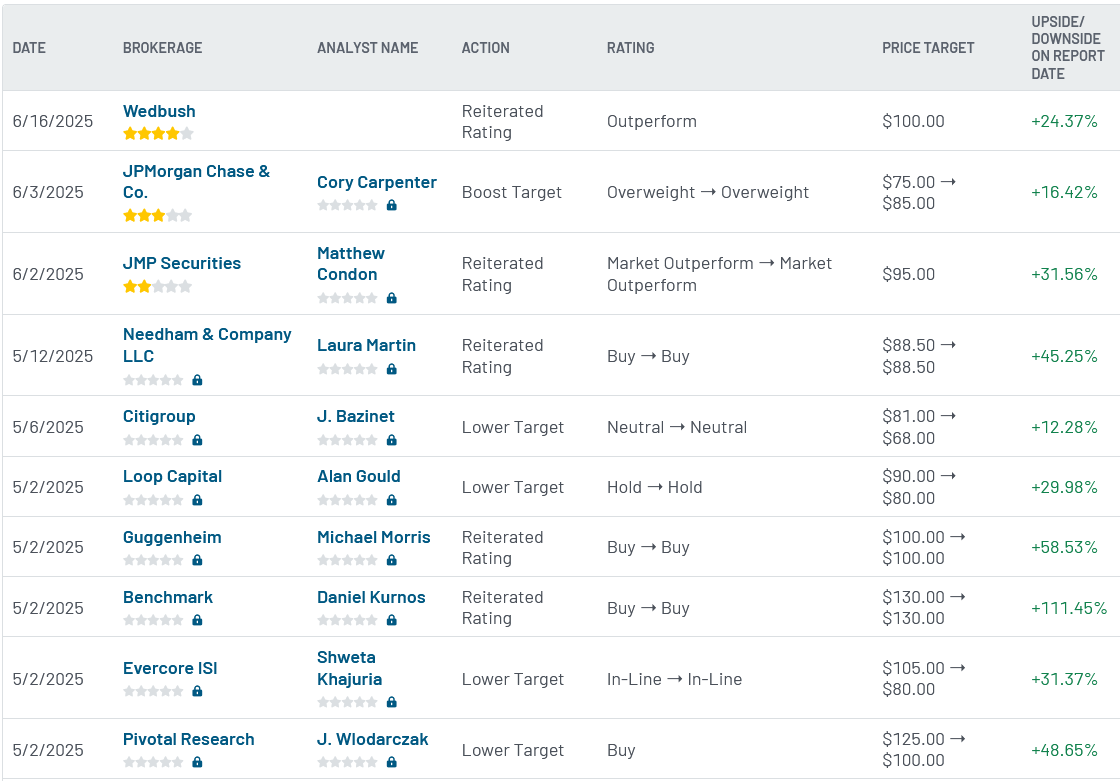Click JPMorgan three-star rating icon
The width and height of the screenshot is (1120, 781).
click(158, 215)
